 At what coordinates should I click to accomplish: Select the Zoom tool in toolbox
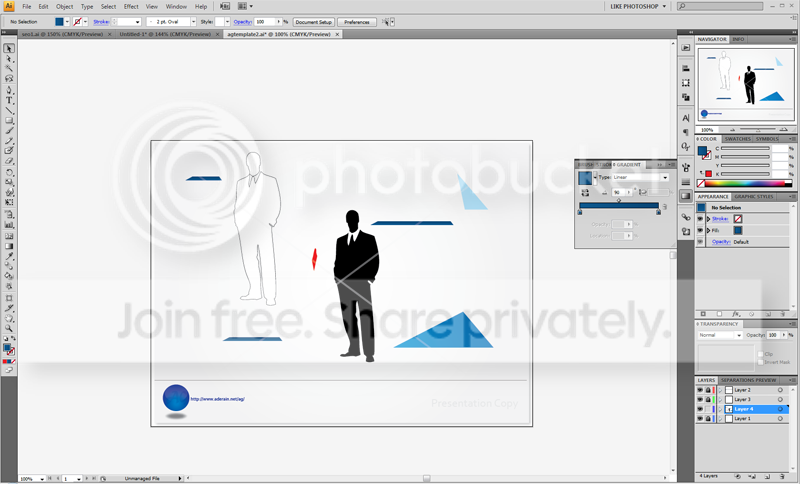9,328
